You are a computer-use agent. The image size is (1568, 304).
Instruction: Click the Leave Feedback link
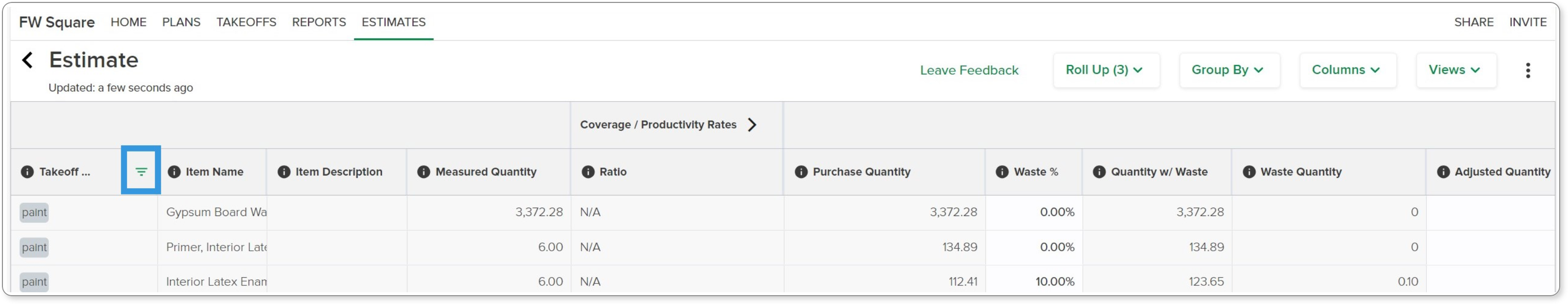969,70
